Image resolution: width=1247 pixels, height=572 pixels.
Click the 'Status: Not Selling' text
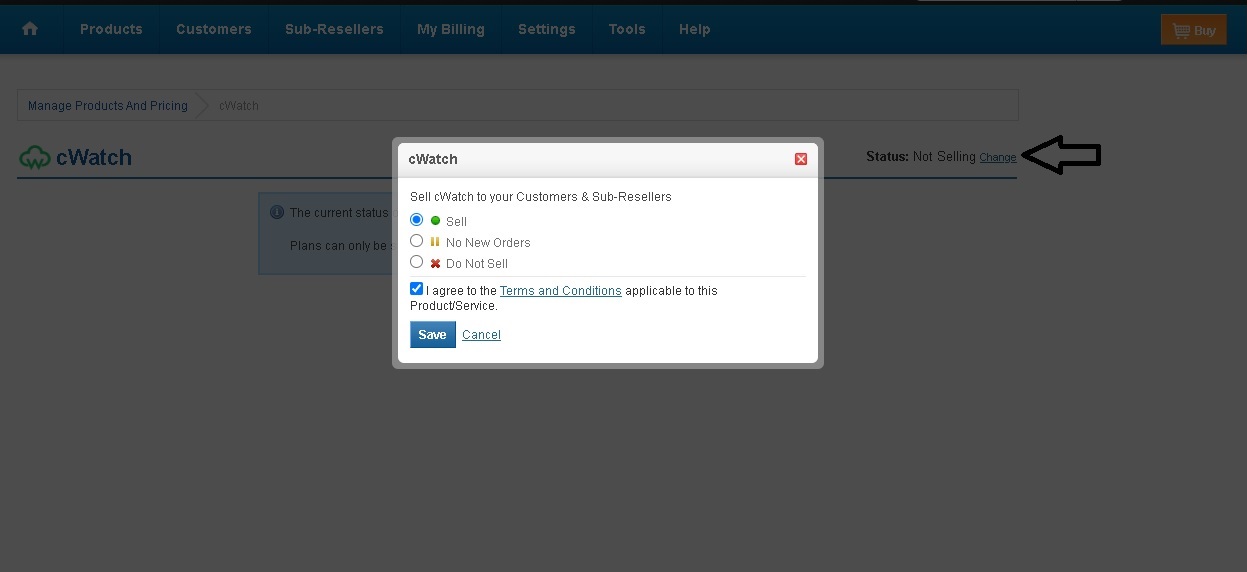click(921, 156)
